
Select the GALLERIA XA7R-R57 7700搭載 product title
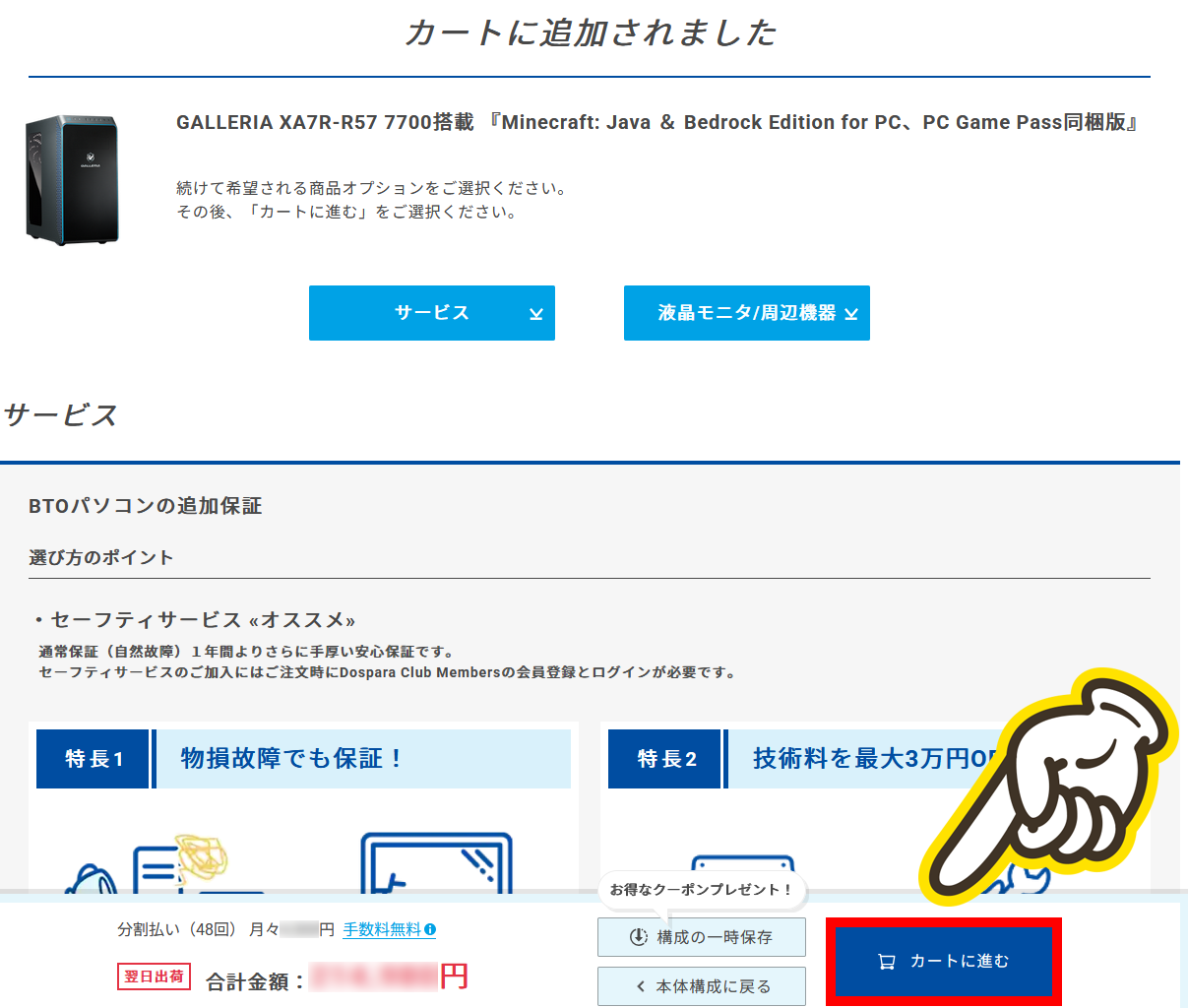click(657, 122)
